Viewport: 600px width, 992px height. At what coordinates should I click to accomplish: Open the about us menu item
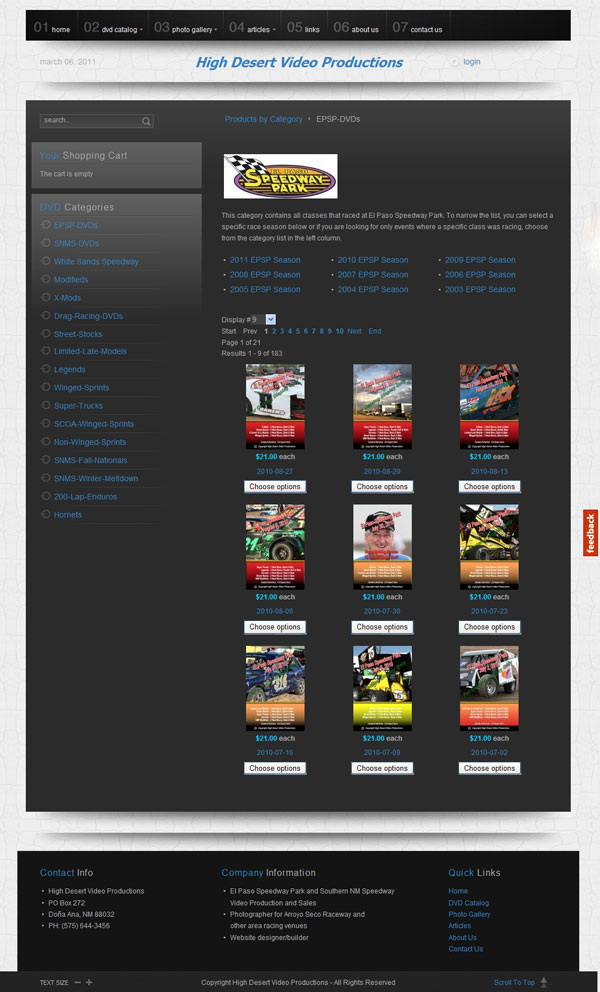[356, 27]
